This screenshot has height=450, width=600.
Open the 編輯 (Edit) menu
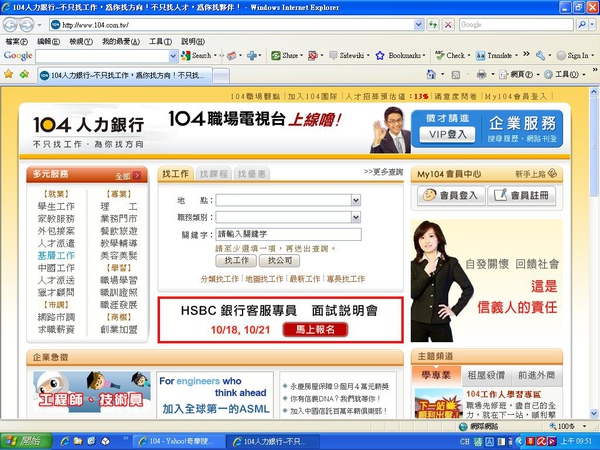(x=48, y=41)
